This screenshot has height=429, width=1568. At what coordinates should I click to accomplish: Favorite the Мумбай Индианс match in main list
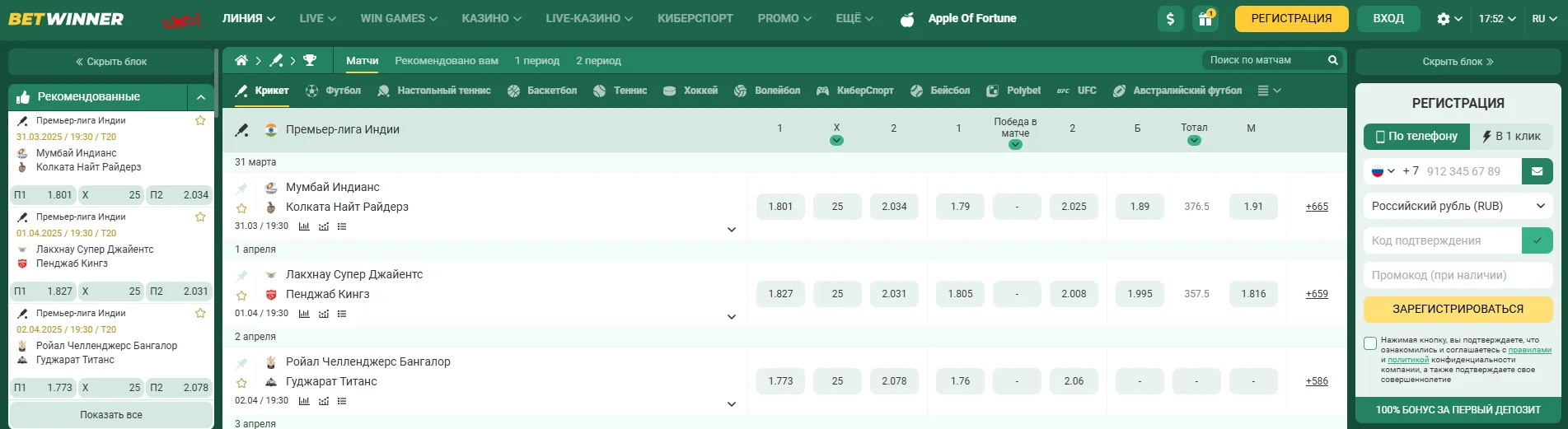(x=241, y=208)
